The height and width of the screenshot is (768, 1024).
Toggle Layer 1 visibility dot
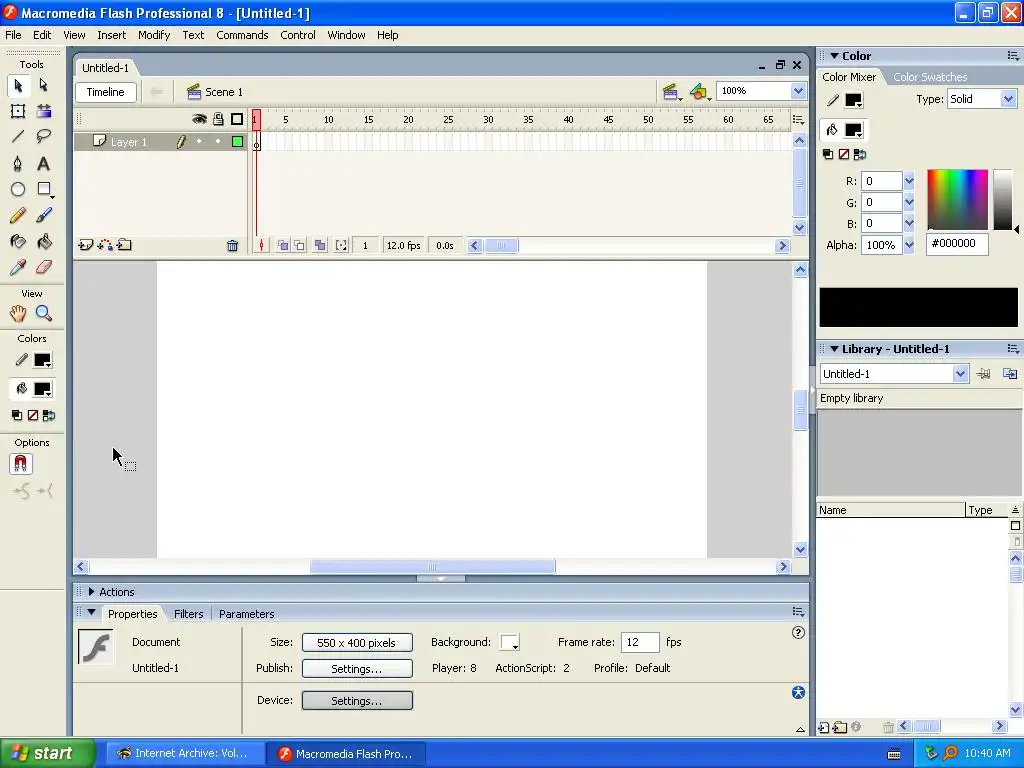[x=199, y=142]
